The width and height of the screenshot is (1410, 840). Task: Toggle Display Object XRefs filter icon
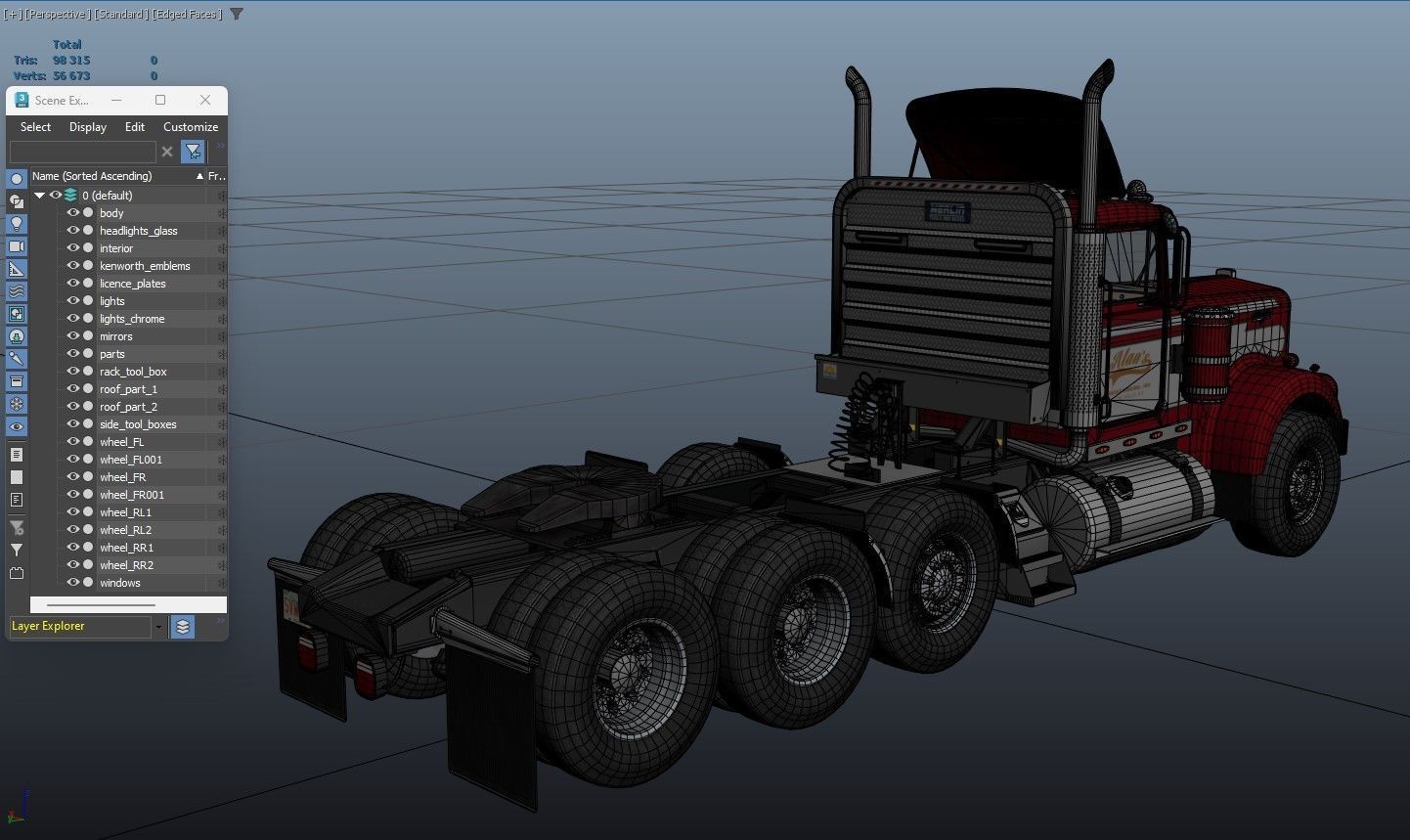pyautogui.click(x=17, y=336)
